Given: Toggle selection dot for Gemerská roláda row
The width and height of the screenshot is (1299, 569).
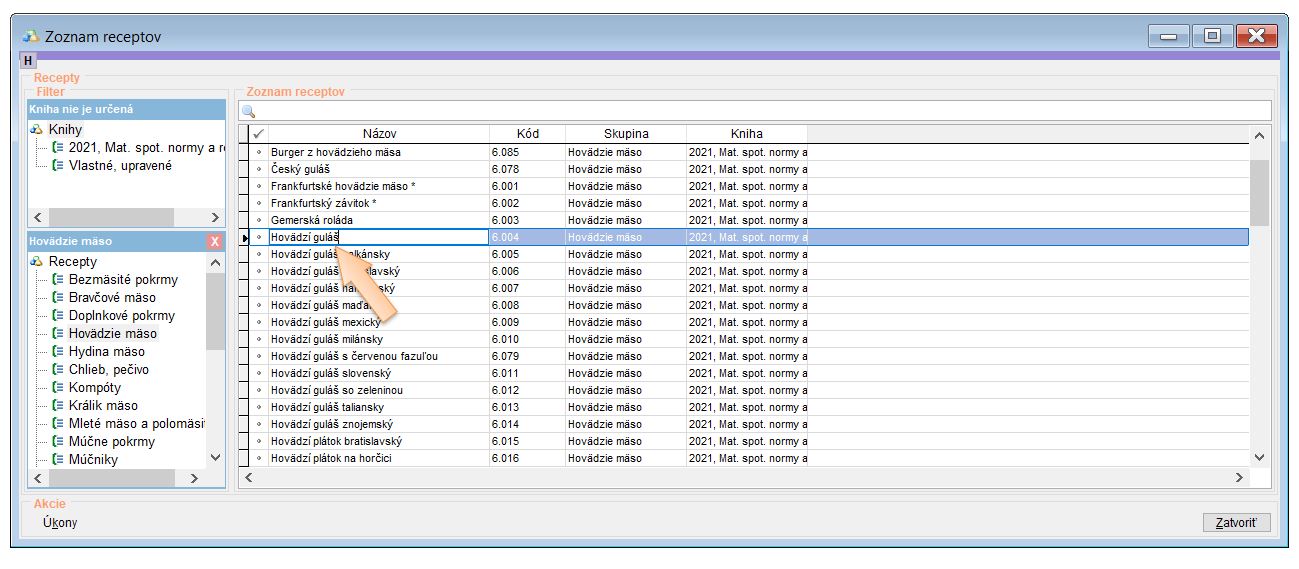Looking at the screenshot, I should point(258,220).
